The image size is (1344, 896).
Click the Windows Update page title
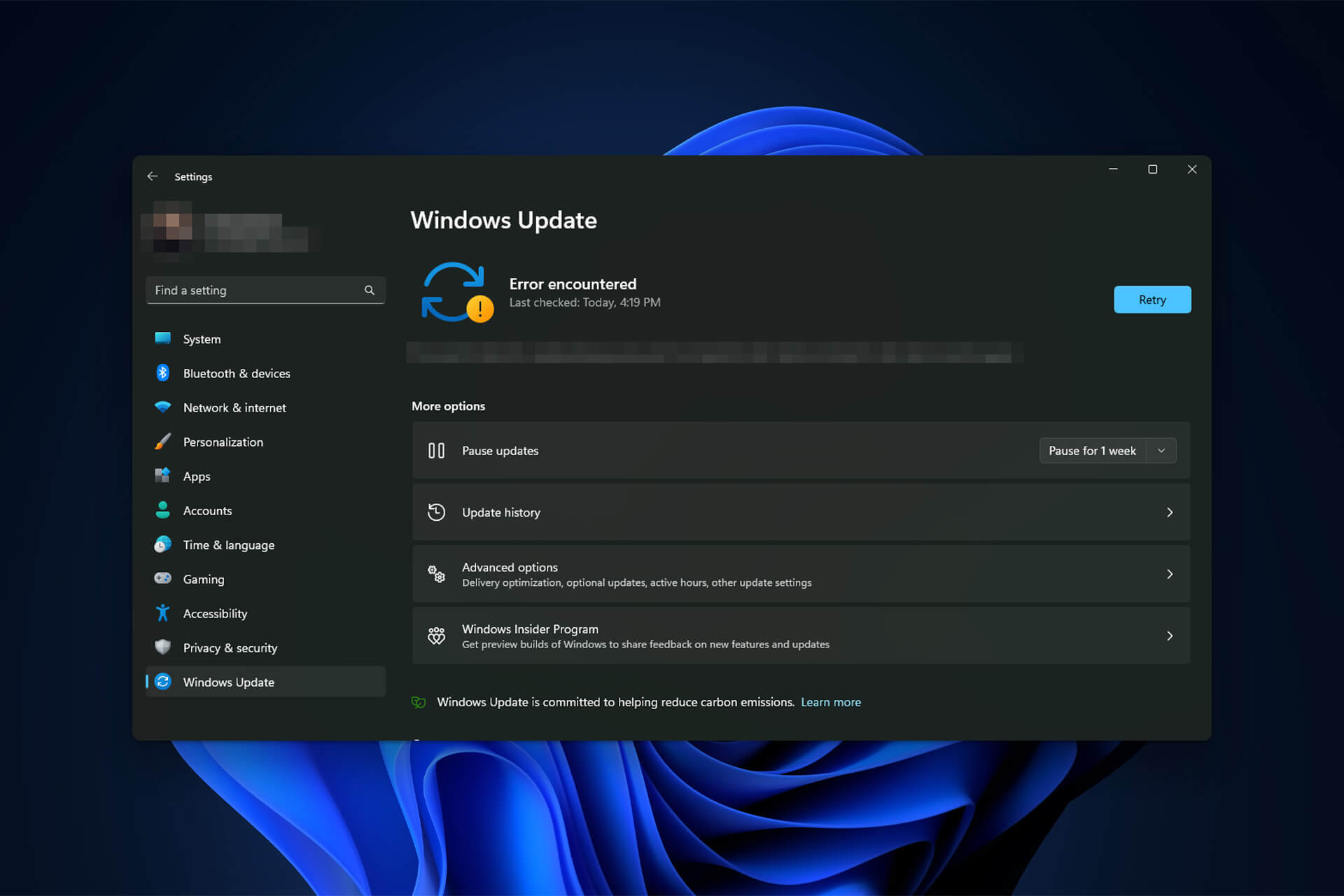point(503,220)
